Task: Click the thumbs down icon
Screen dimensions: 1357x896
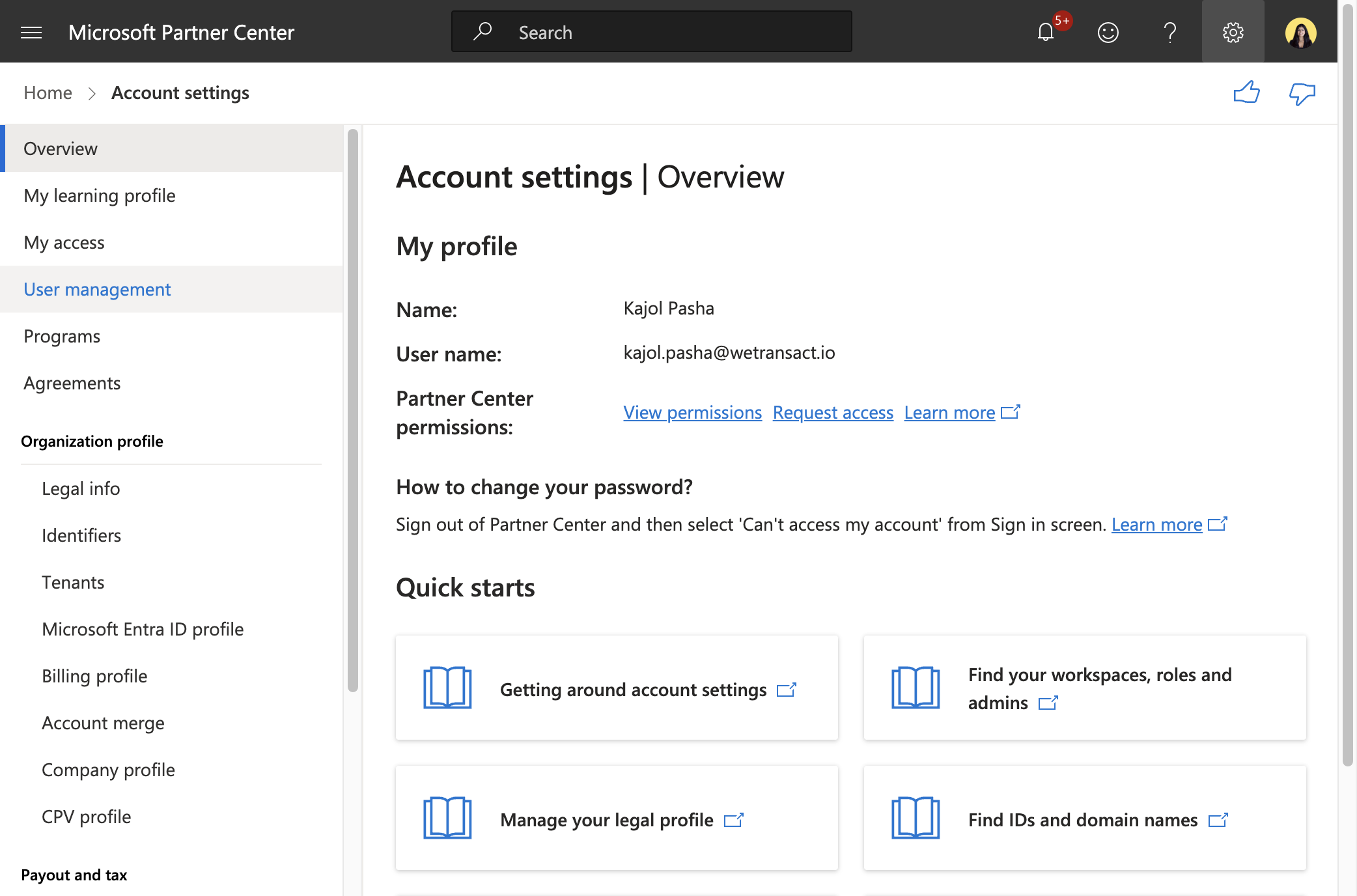Action: [x=1302, y=93]
